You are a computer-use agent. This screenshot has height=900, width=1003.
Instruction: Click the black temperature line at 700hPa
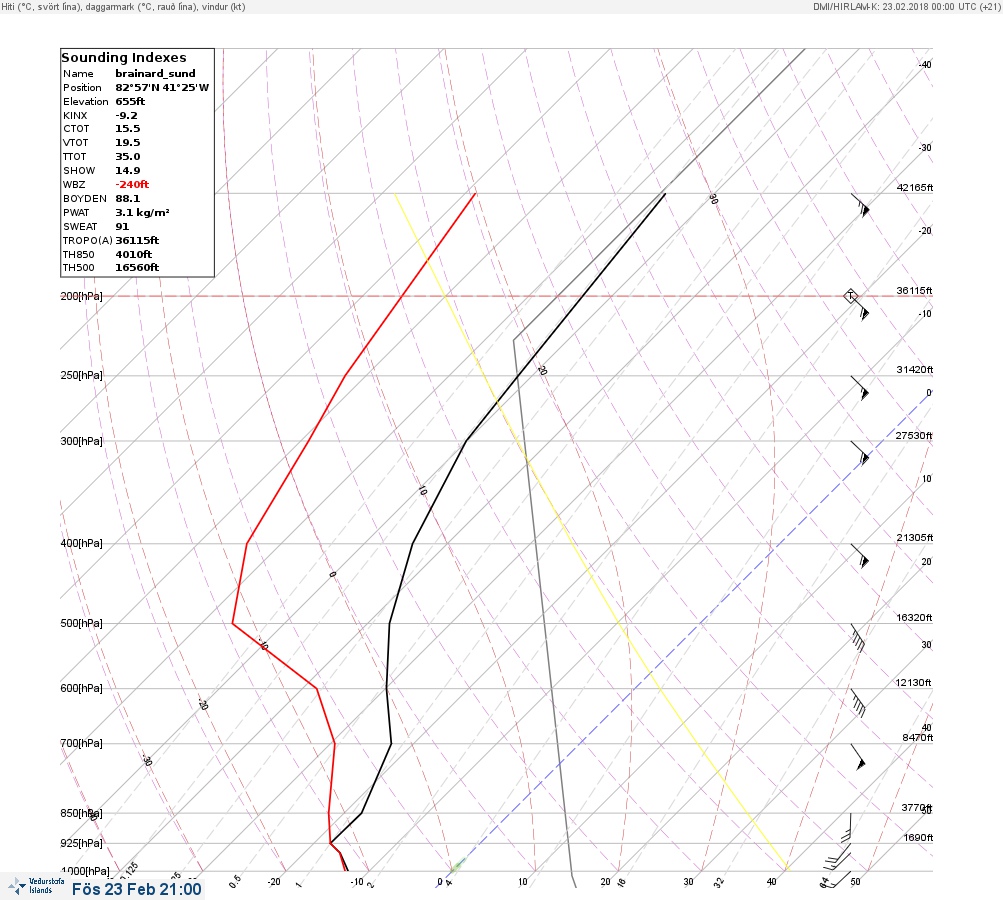click(391, 743)
